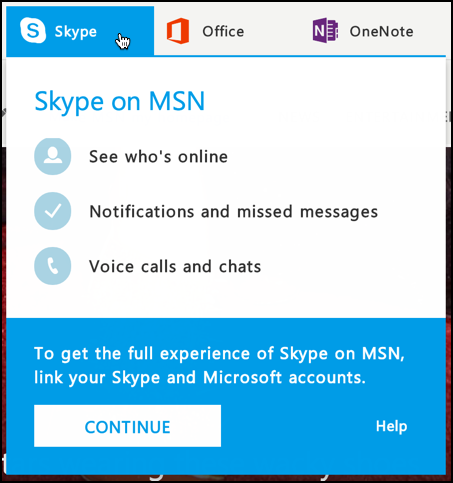453x483 pixels.
Task: Click the "Skype on MSN" heading
Action: (x=120, y=102)
